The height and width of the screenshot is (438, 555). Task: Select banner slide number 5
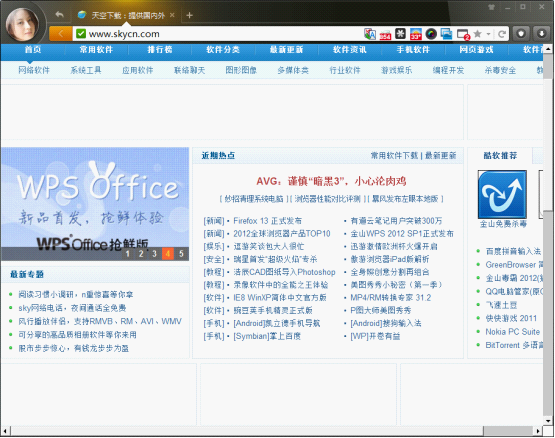181,254
